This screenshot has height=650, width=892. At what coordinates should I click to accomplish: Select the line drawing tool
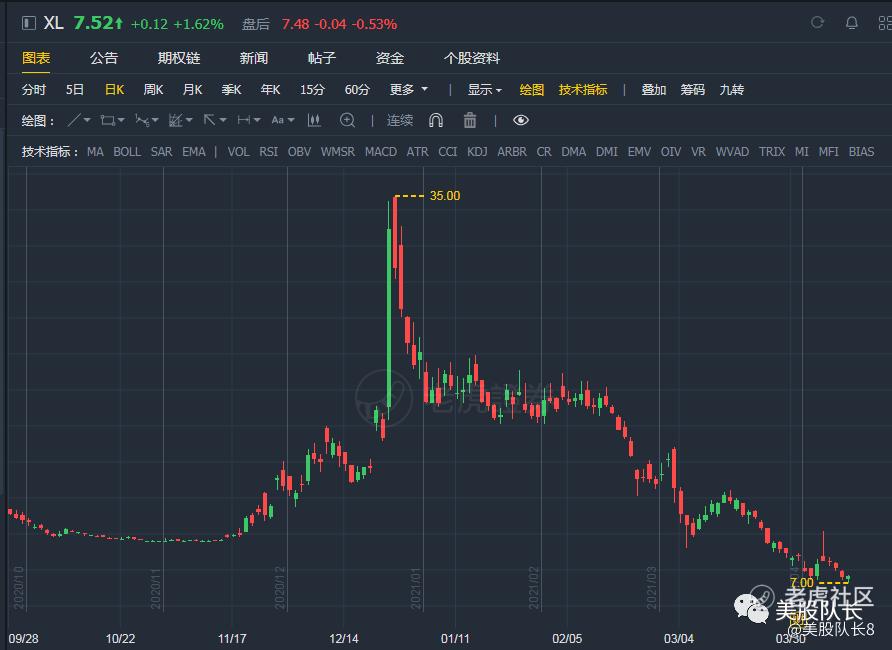[x=73, y=121]
